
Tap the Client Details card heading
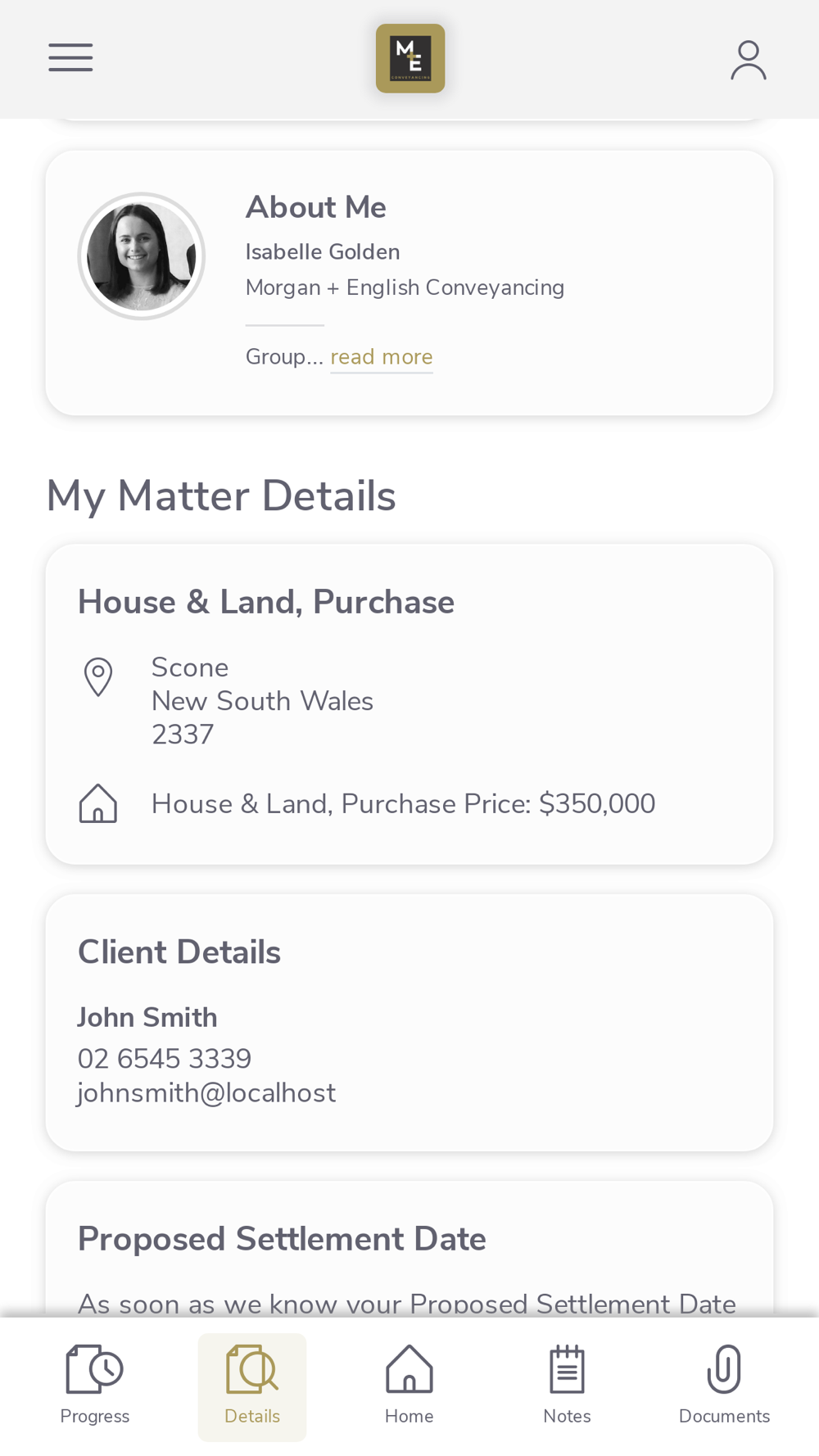(x=179, y=952)
